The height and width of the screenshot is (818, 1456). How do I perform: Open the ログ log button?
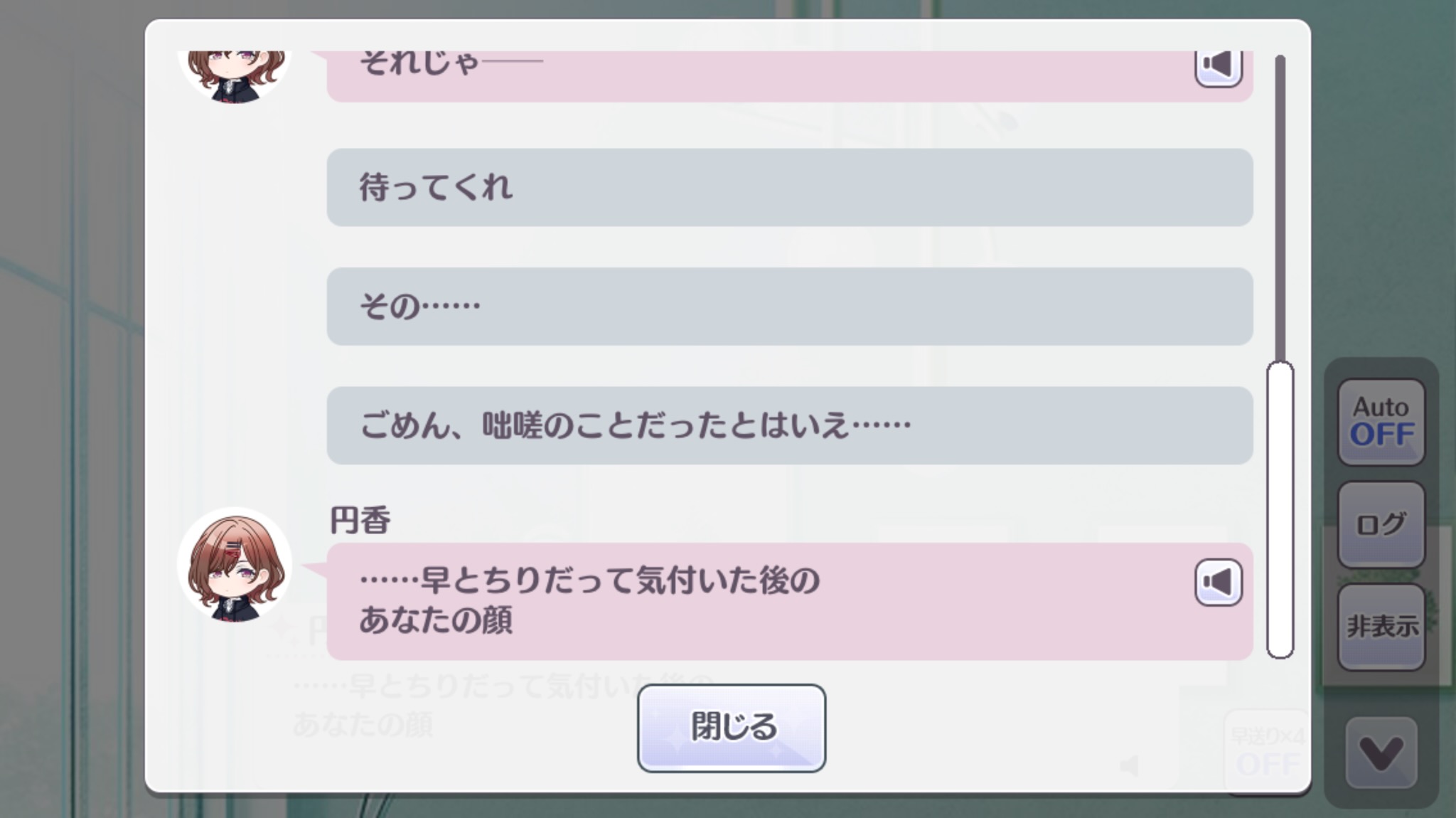[1381, 524]
